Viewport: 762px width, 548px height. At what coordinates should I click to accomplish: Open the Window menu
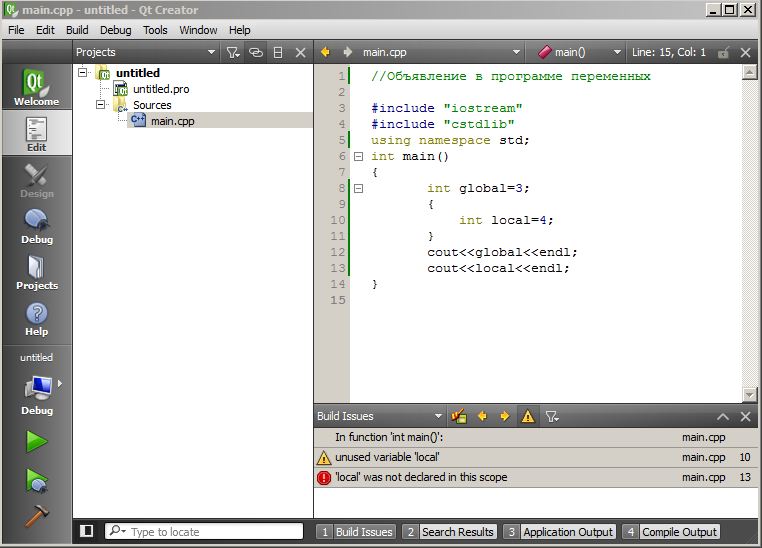198,30
